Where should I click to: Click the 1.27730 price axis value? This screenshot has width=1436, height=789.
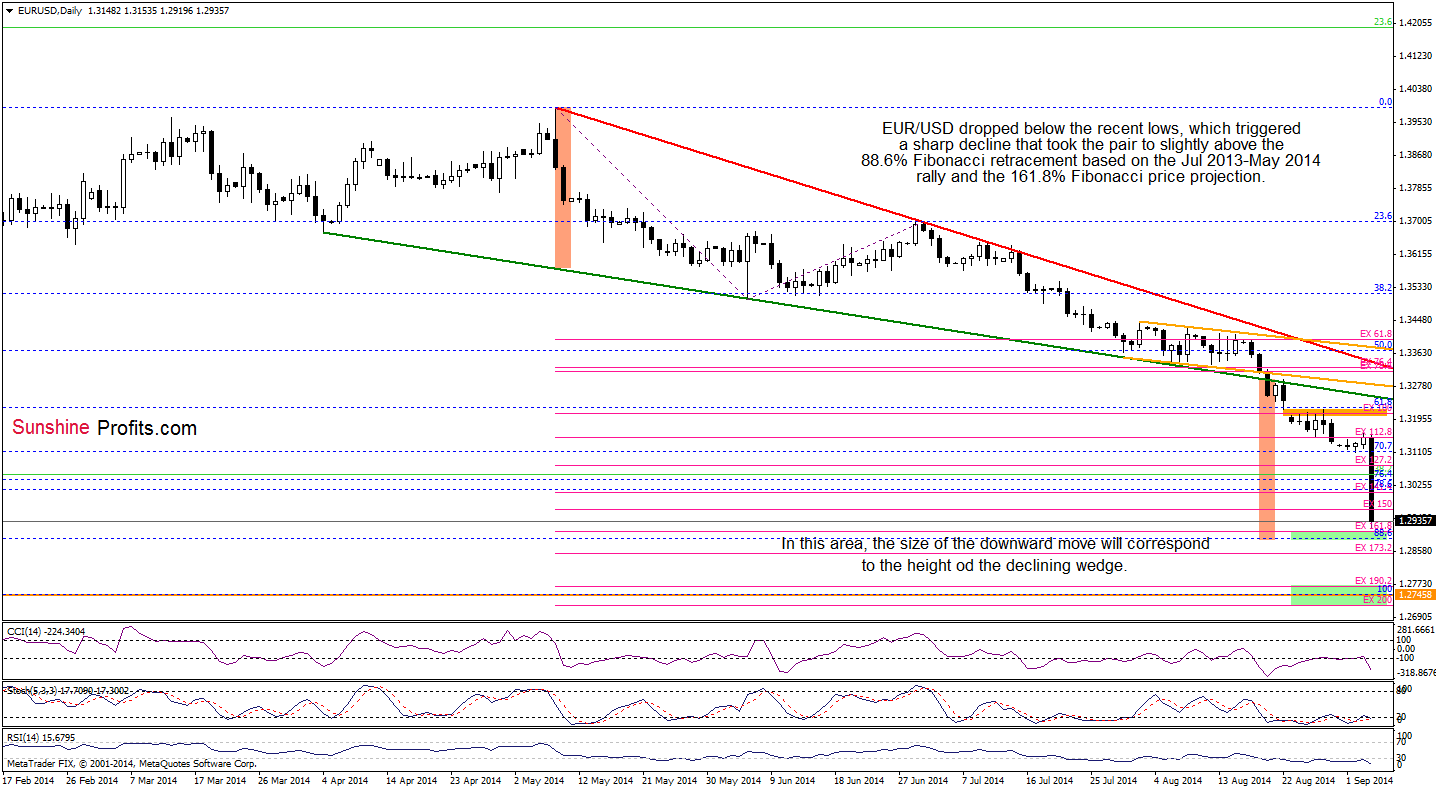click(1416, 584)
